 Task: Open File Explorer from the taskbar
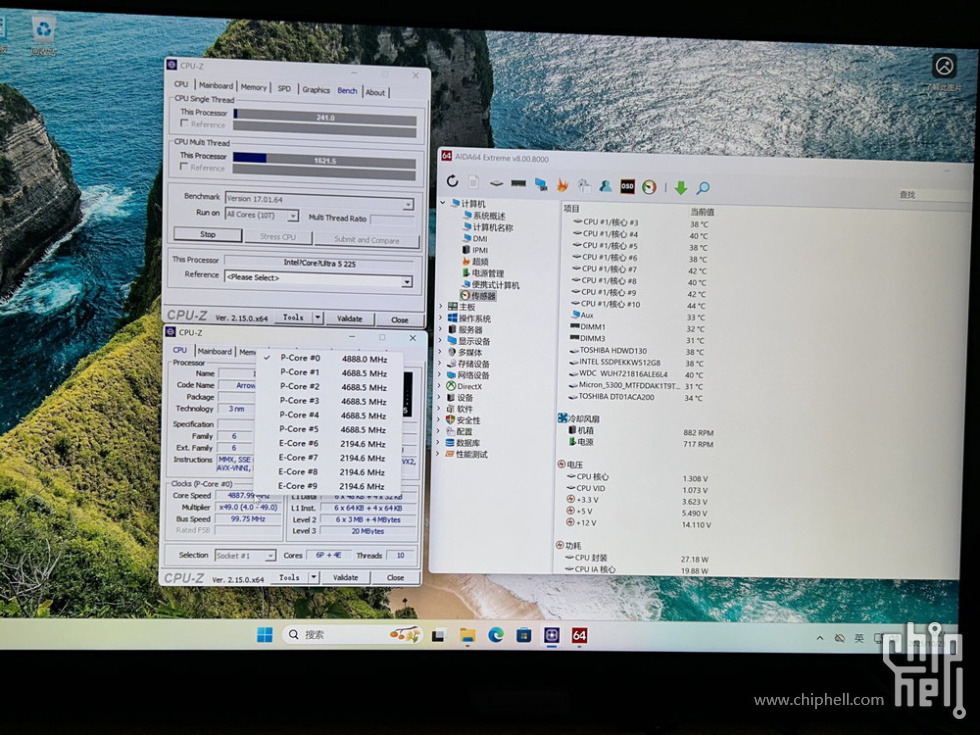tap(467, 635)
